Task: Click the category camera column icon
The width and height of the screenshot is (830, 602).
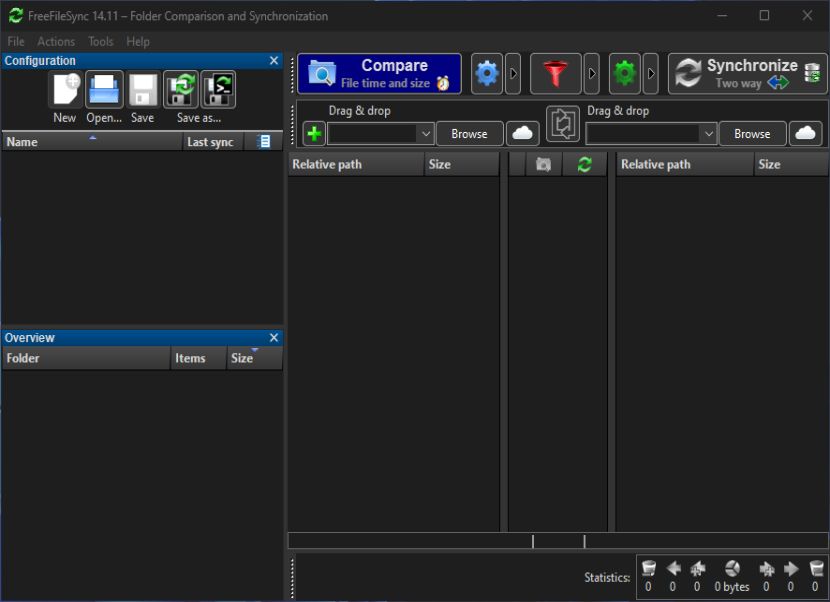Action: [x=543, y=165]
